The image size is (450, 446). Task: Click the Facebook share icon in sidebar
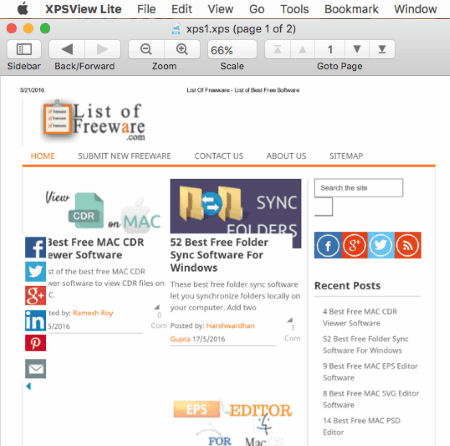click(x=35, y=247)
